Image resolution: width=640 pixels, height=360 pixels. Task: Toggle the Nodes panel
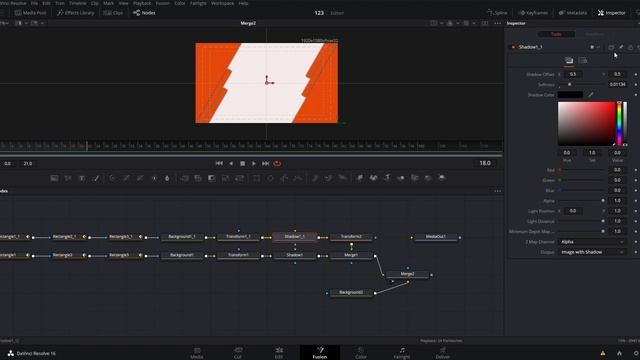144,13
